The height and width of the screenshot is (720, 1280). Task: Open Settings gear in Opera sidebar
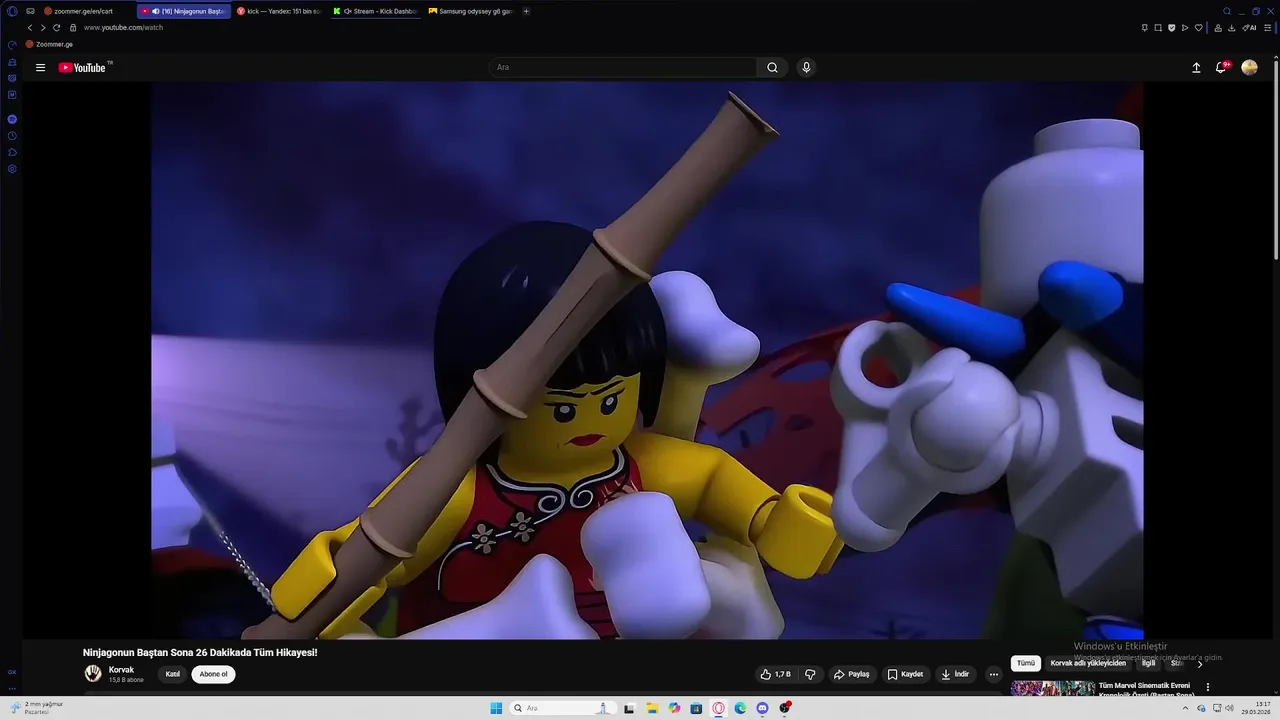(x=12, y=169)
